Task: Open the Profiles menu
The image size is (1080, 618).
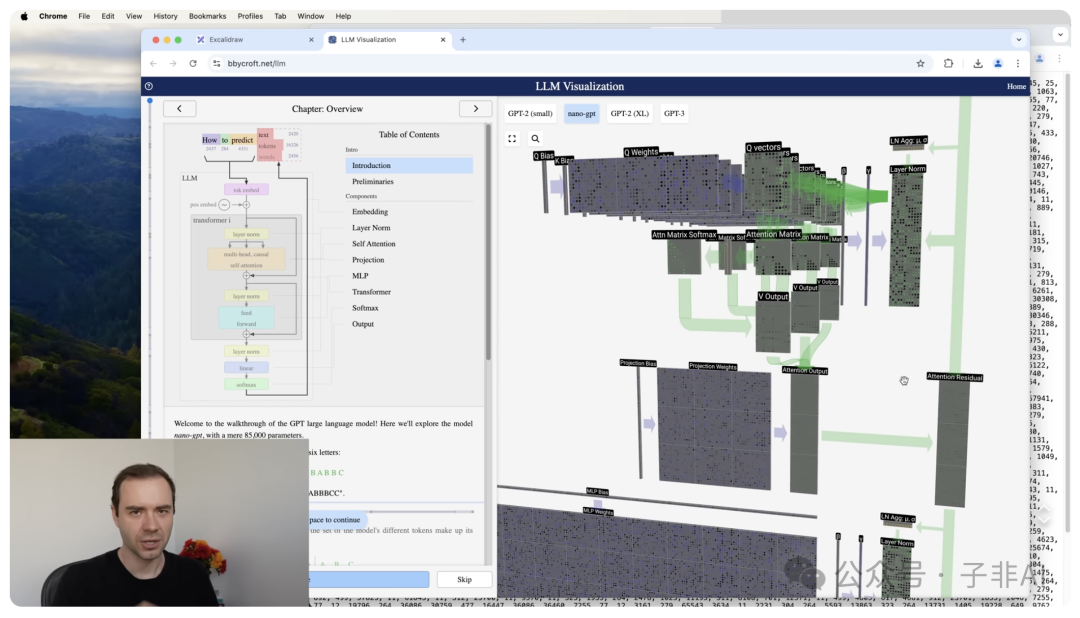Action: [x=250, y=16]
